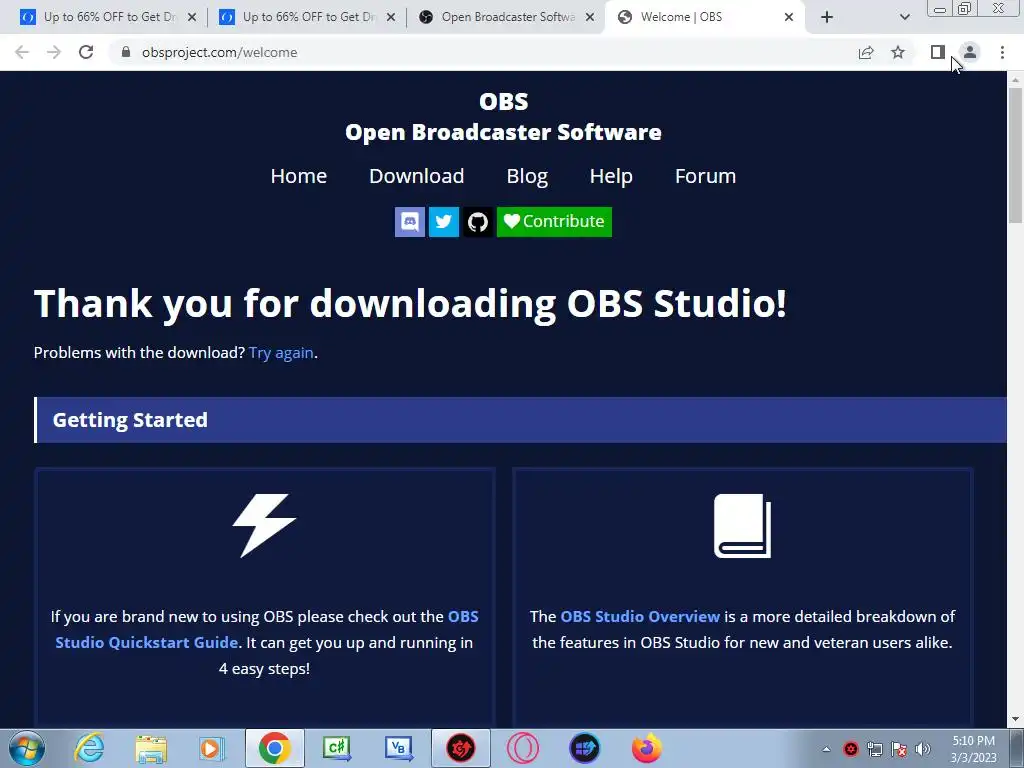The height and width of the screenshot is (768, 1024).
Task: Open the Opera browser taskbar icon
Action: [523, 748]
